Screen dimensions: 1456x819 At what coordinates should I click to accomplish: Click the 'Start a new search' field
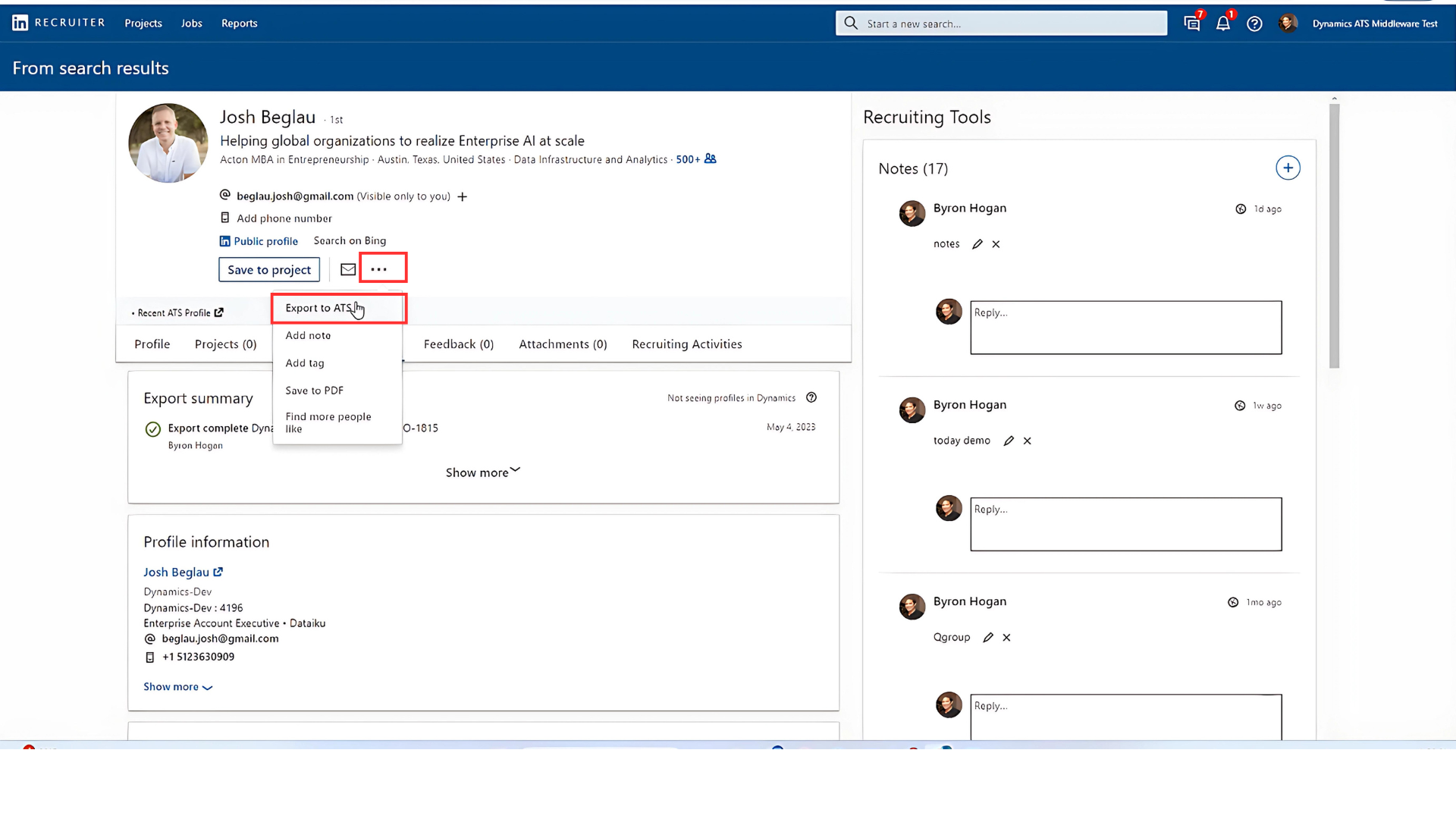(x=1001, y=24)
